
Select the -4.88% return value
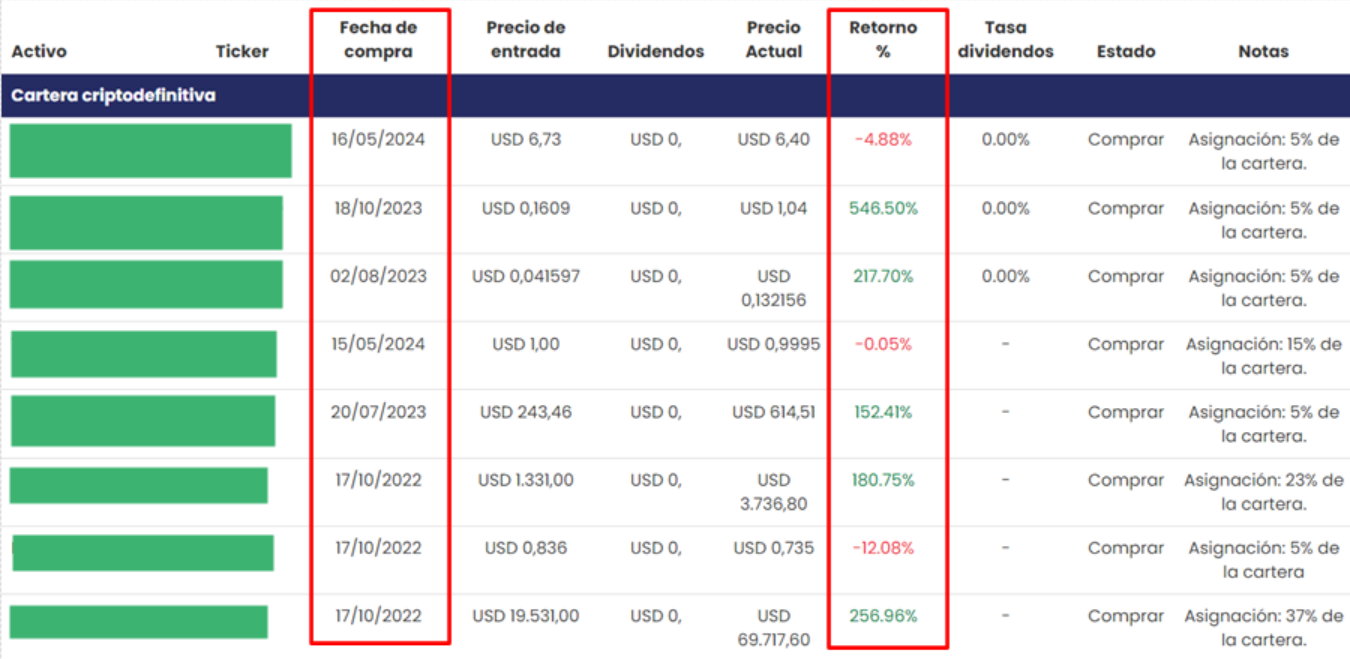click(883, 140)
